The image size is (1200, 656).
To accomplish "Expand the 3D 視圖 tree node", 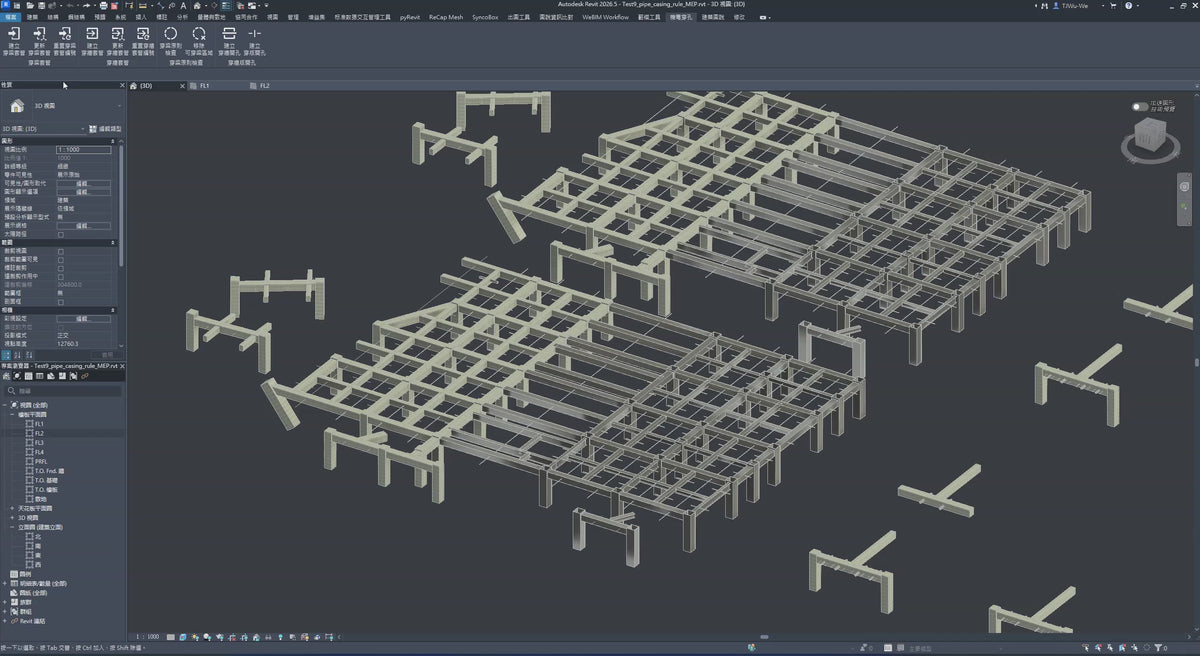I will (x=13, y=518).
